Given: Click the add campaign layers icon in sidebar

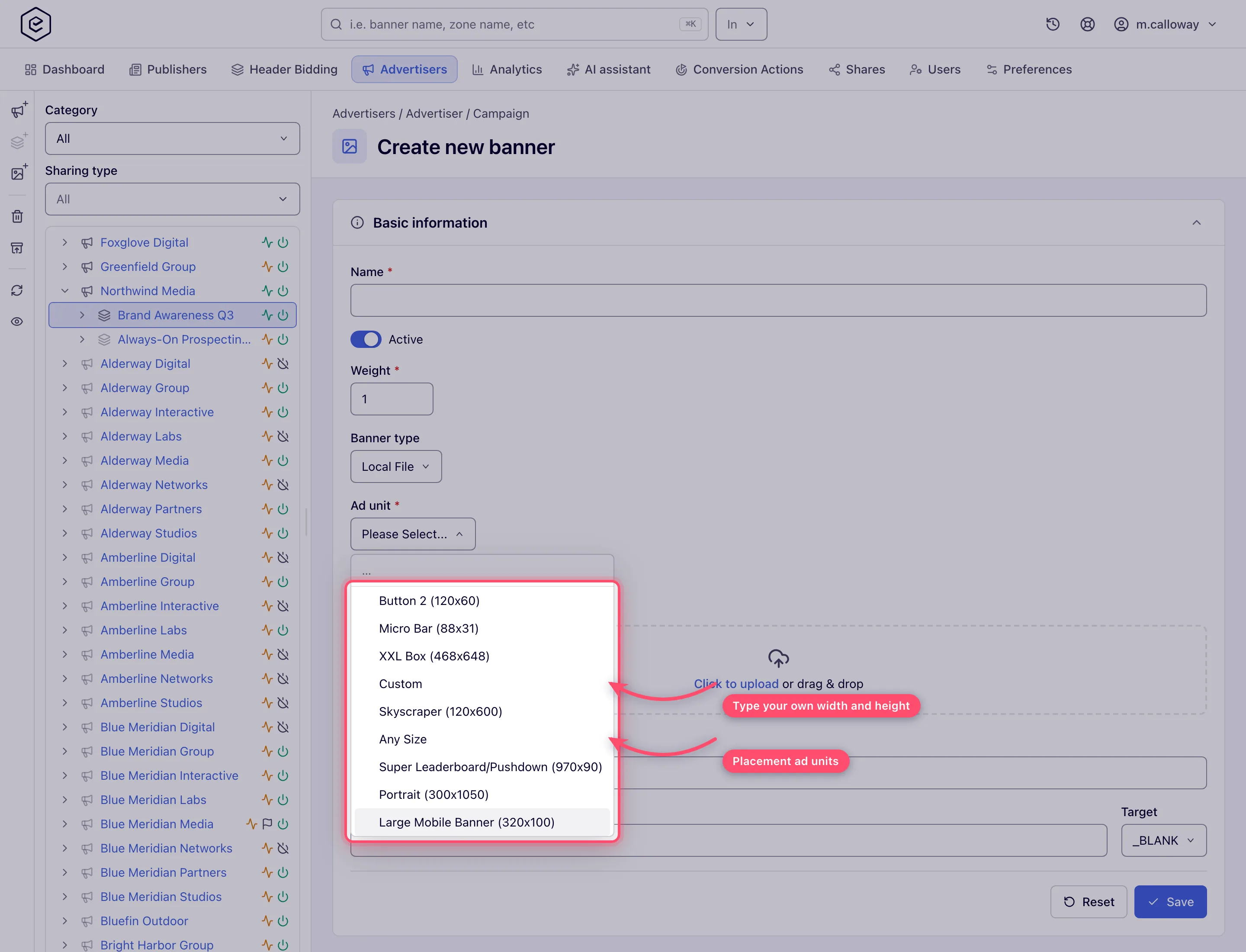Looking at the screenshot, I should point(19,141).
